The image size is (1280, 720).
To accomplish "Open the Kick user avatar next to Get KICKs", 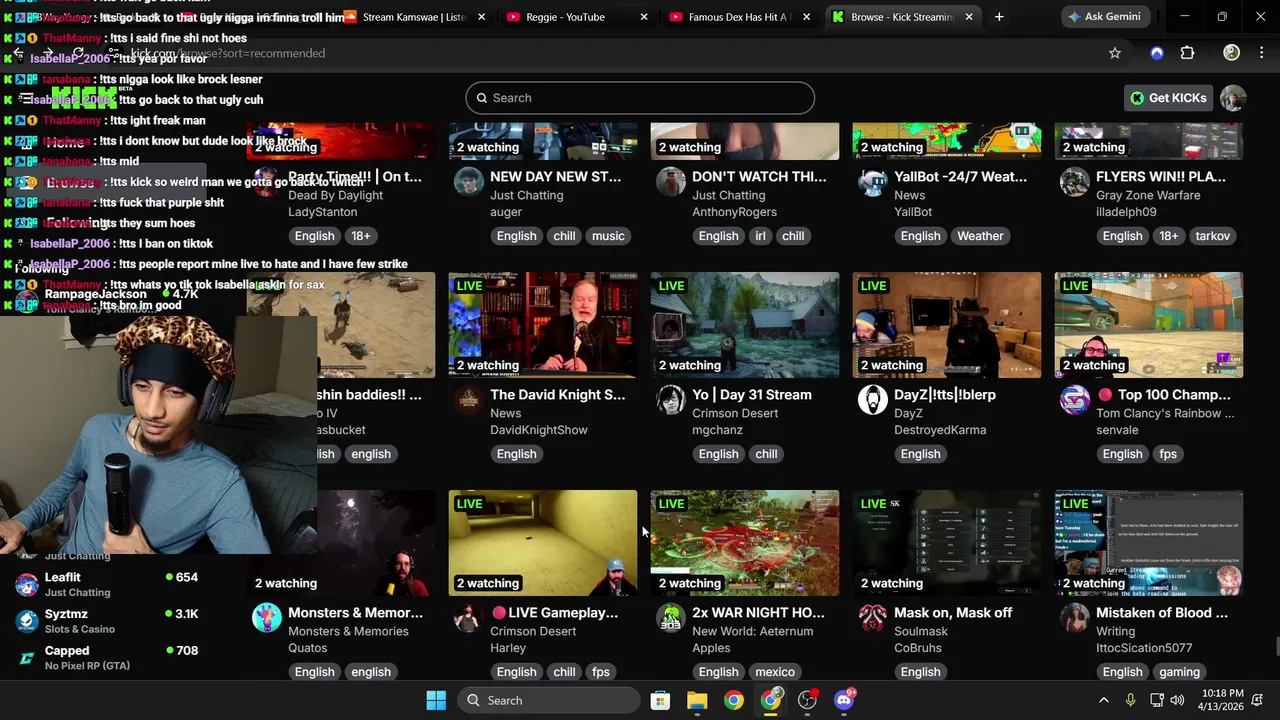I will [x=1233, y=98].
